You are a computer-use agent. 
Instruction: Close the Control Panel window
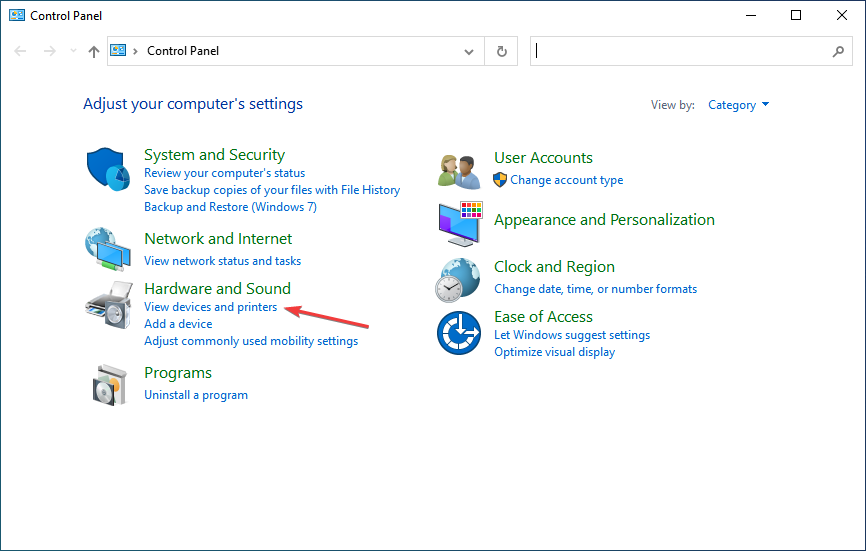842,15
